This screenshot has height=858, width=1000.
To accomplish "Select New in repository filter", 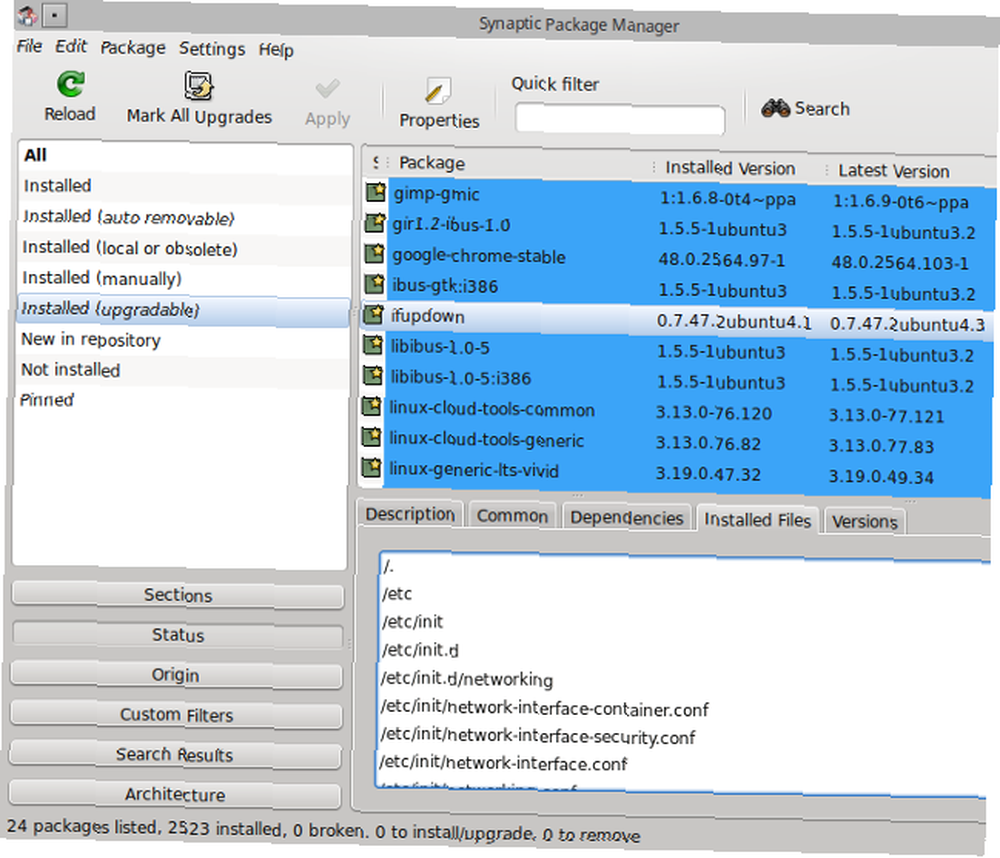I will [183, 340].
